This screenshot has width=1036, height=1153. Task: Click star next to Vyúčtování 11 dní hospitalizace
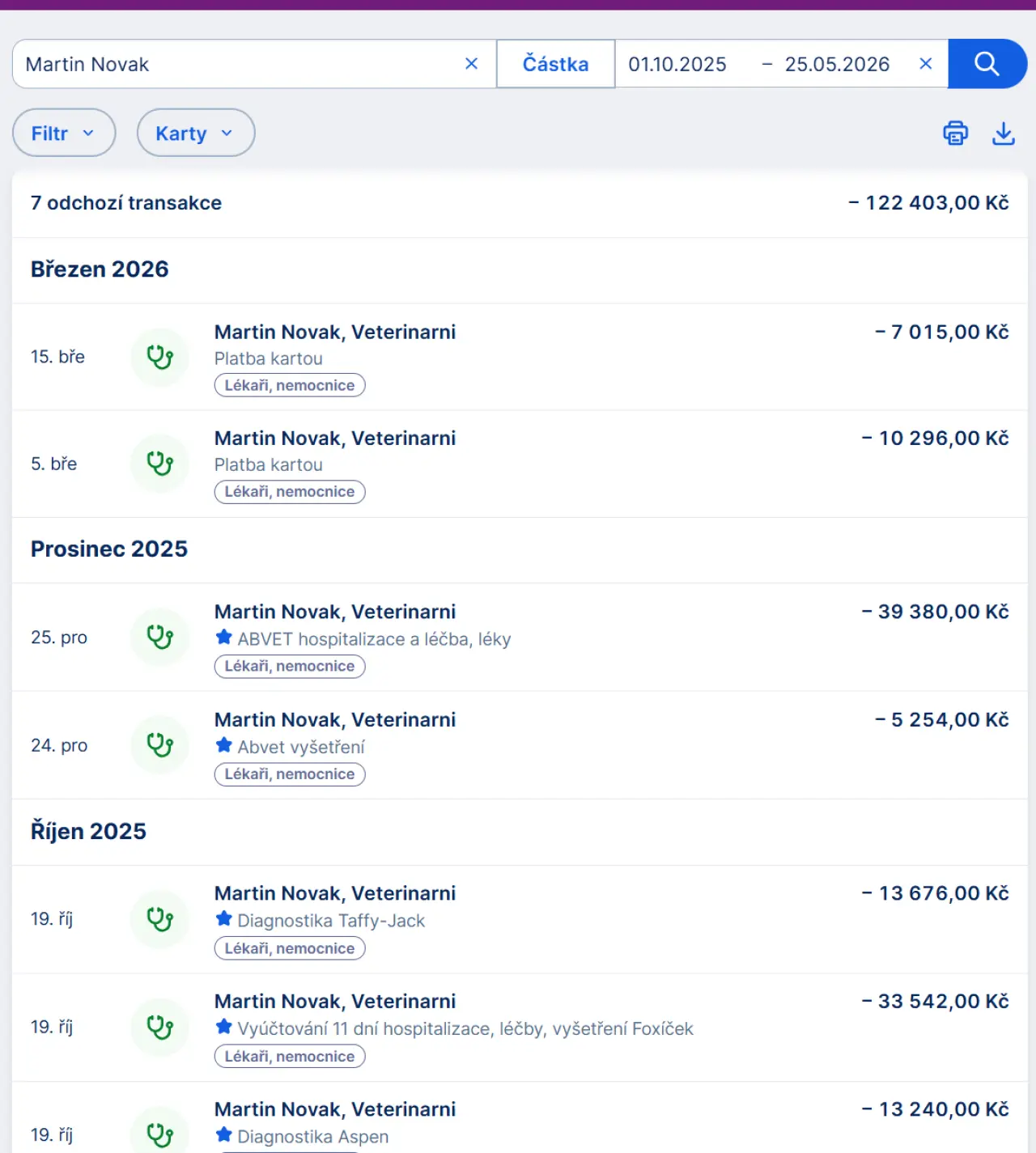(x=224, y=1027)
